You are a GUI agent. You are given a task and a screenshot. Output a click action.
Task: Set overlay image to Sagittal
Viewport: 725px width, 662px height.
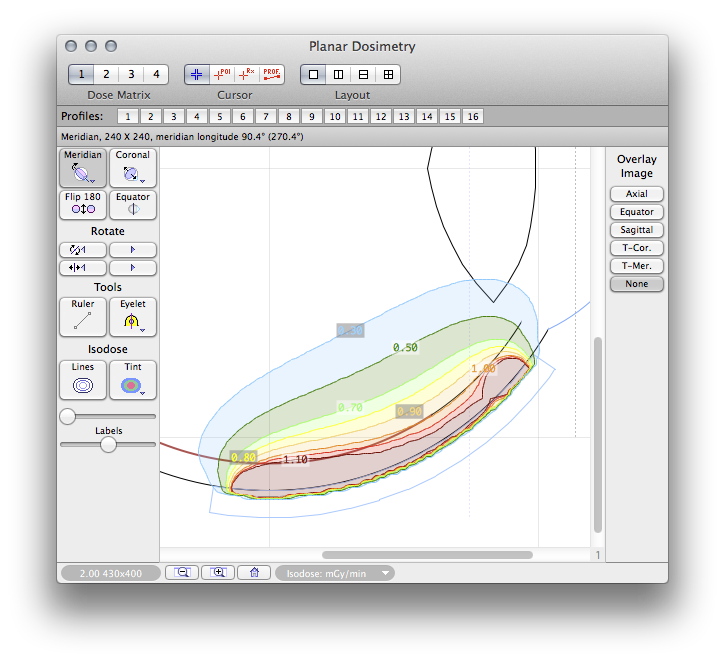coord(637,230)
